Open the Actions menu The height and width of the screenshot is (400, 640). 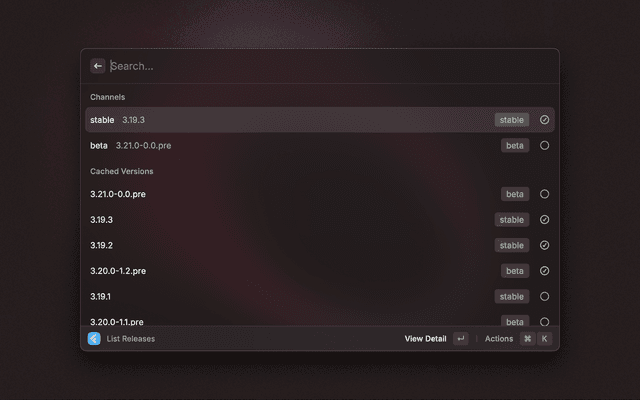[x=499, y=339]
